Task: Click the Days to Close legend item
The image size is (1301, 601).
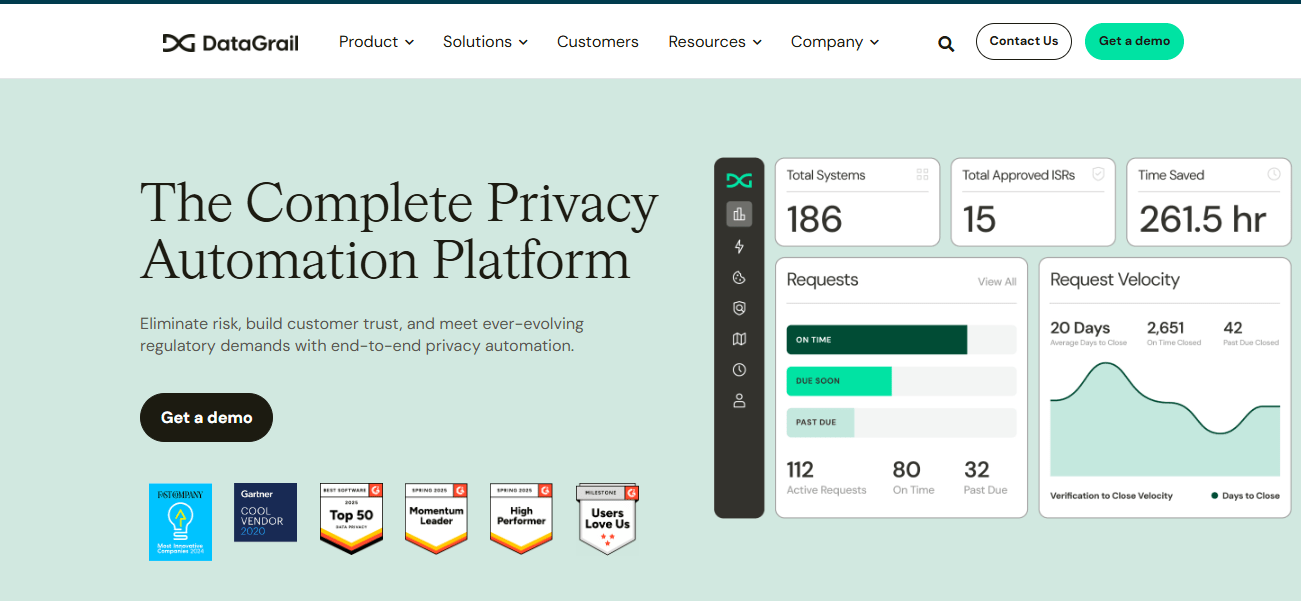Action: click(x=1245, y=496)
